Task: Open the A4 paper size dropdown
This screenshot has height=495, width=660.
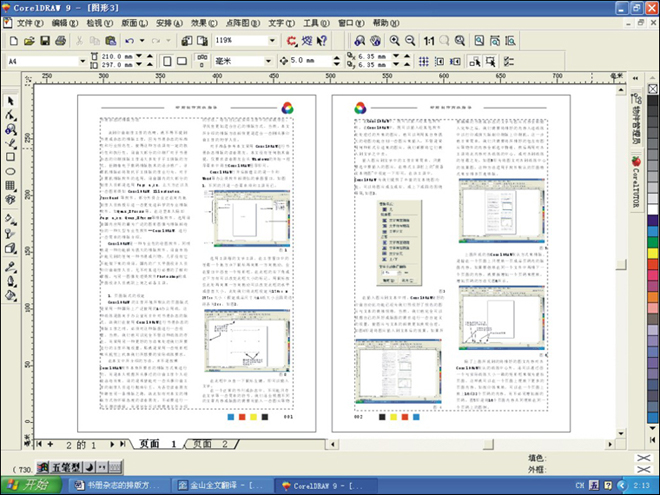Action: coord(82,61)
